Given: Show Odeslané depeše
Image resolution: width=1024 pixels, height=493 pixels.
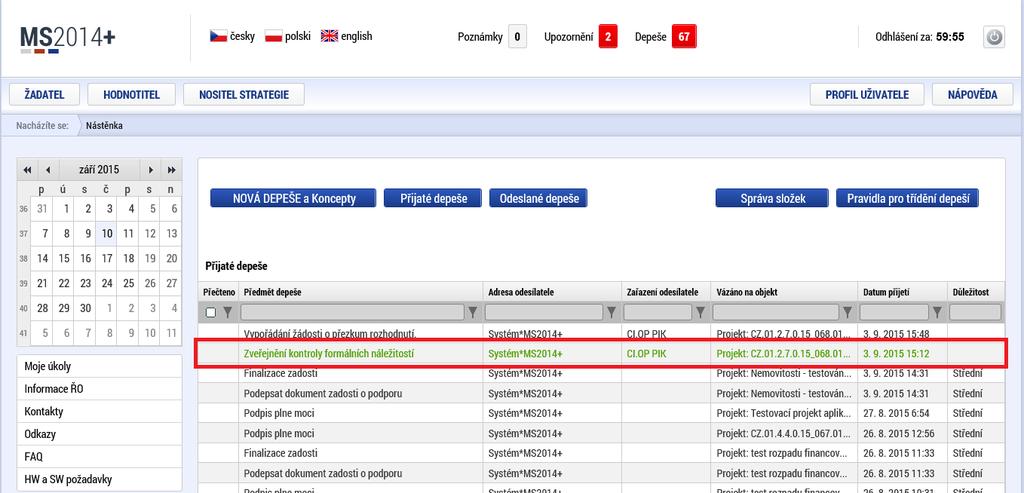Looking at the screenshot, I should pos(538,199).
